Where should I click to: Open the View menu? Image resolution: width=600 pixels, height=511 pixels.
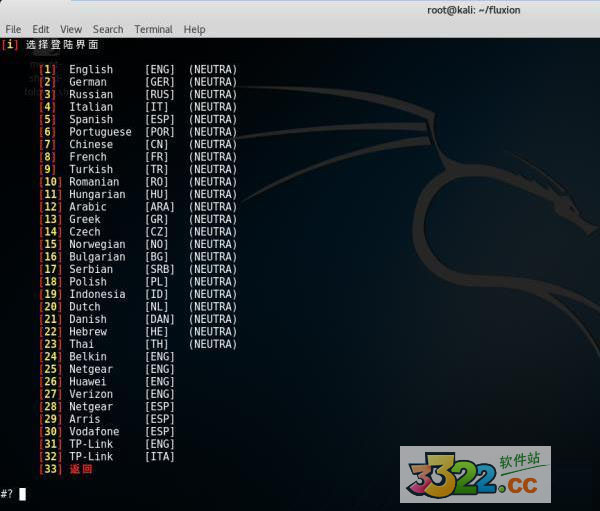point(71,29)
